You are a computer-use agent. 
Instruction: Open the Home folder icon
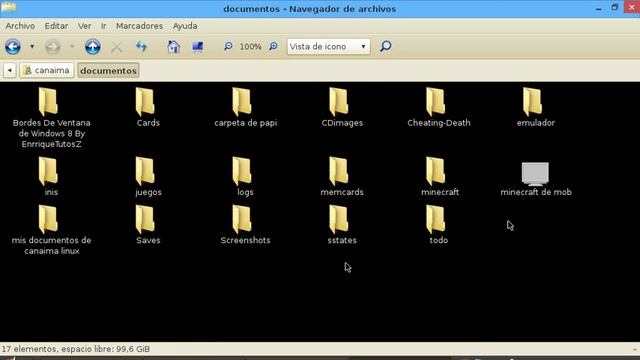pyautogui.click(x=173, y=47)
